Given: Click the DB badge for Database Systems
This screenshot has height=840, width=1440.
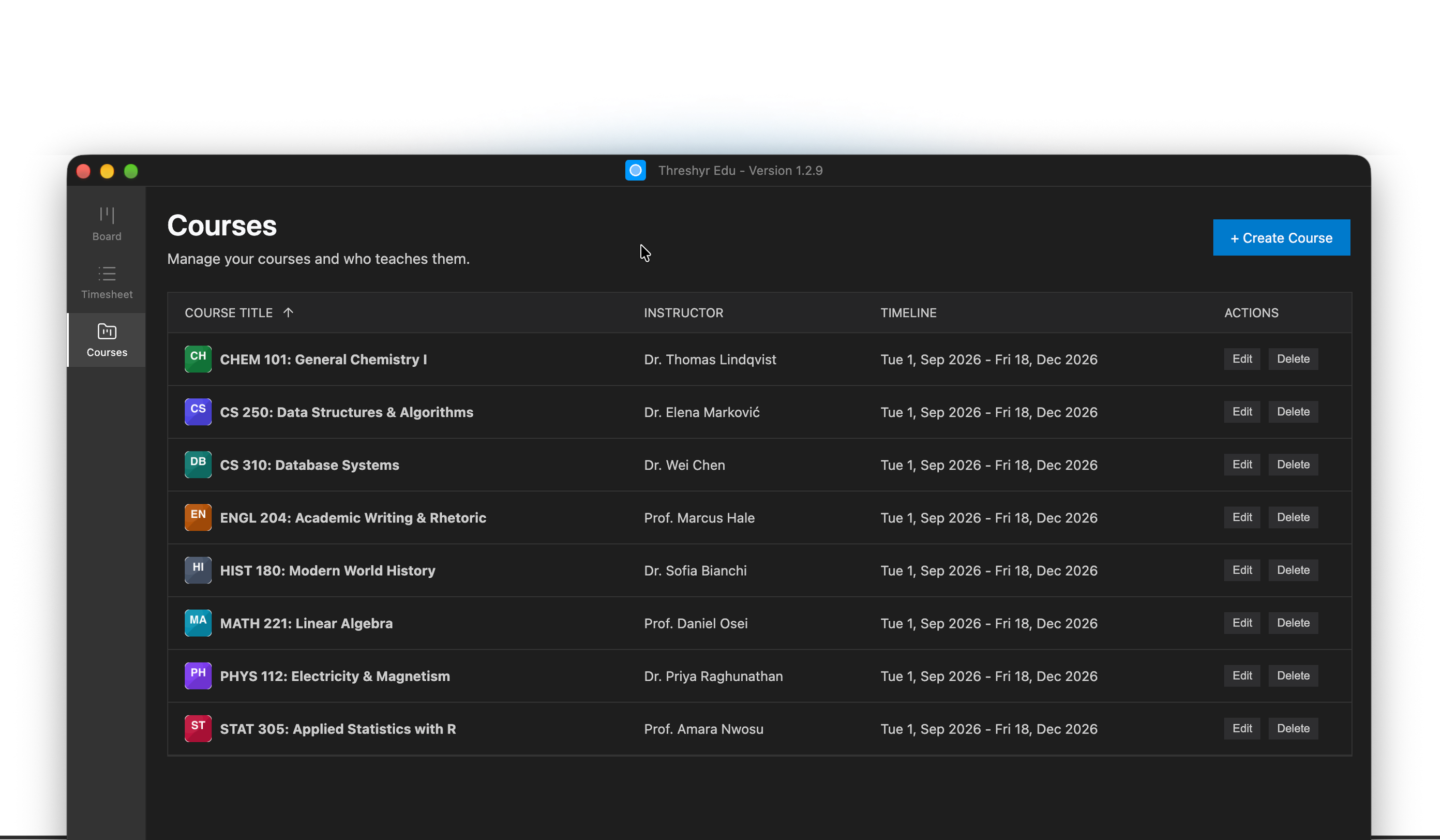Looking at the screenshot, I should (198, 464).
